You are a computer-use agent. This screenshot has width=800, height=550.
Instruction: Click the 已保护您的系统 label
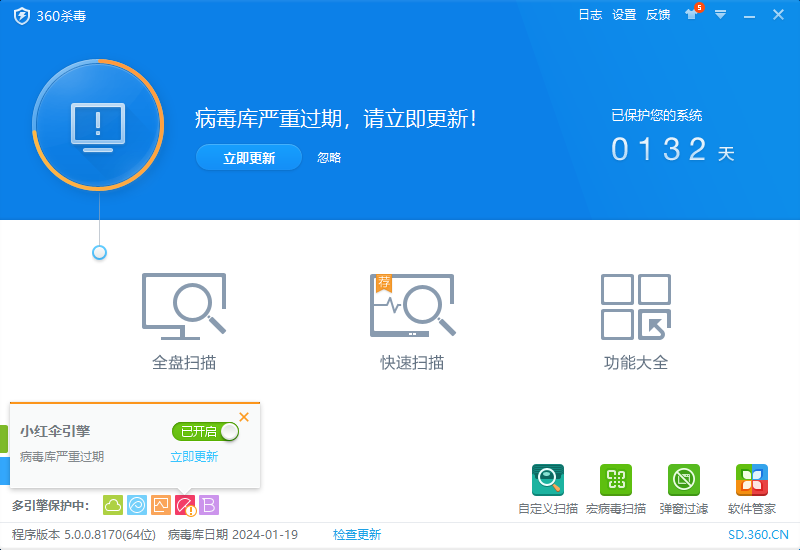[x=657, y=115]
